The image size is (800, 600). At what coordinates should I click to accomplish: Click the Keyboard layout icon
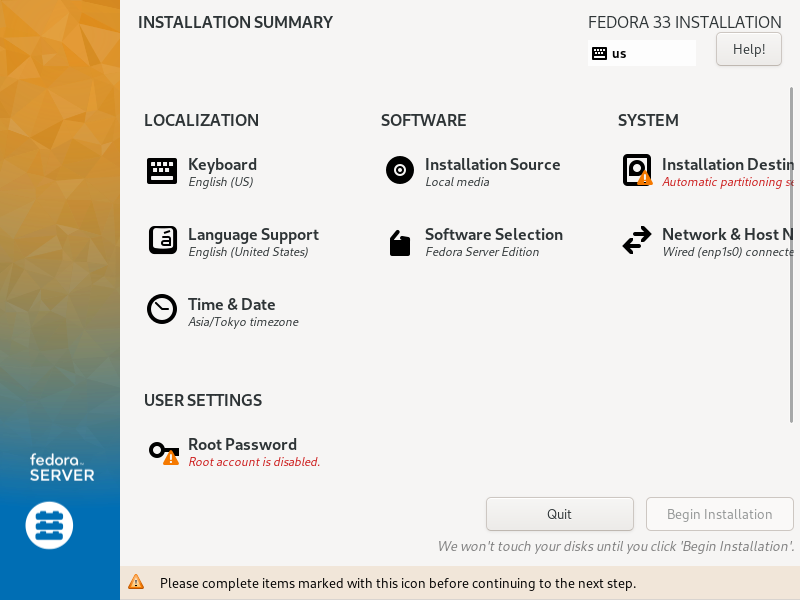pos(162,171)
